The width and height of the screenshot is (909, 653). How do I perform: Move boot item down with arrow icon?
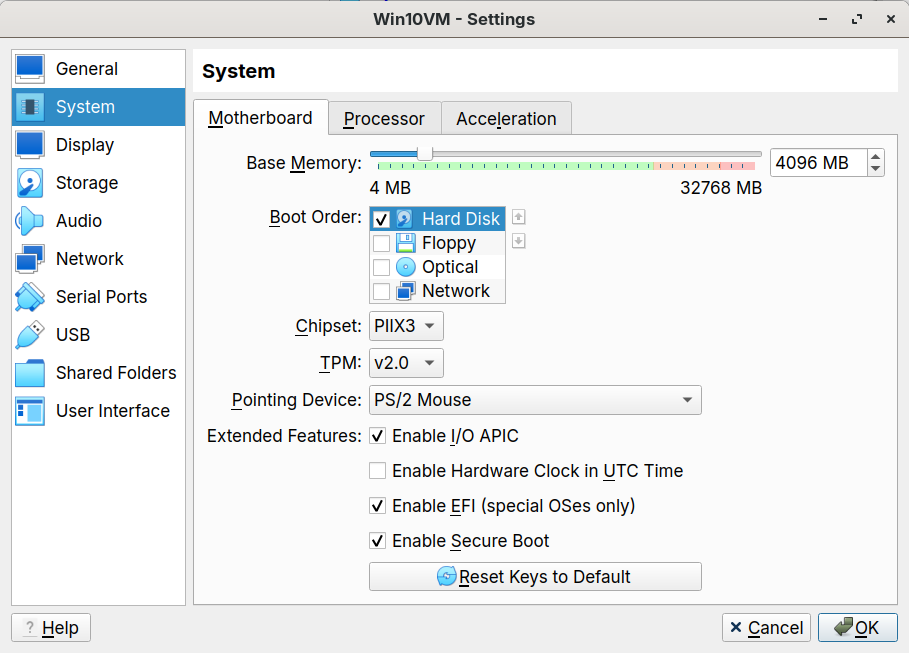coord(518,241)
